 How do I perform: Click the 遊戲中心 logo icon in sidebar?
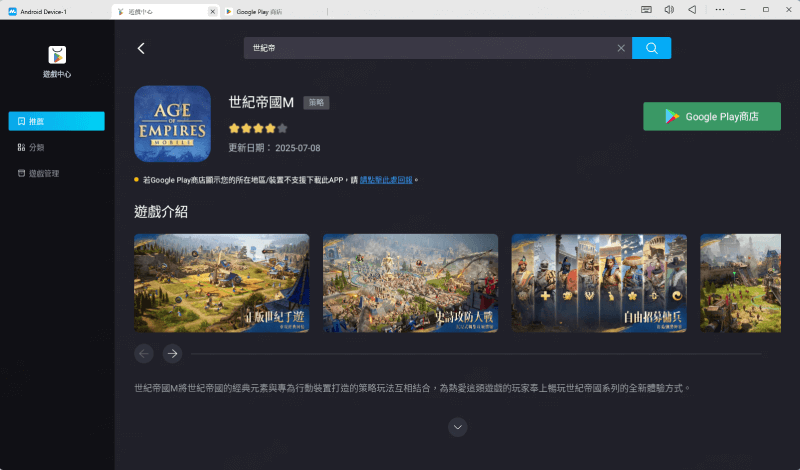click(57, 55)
